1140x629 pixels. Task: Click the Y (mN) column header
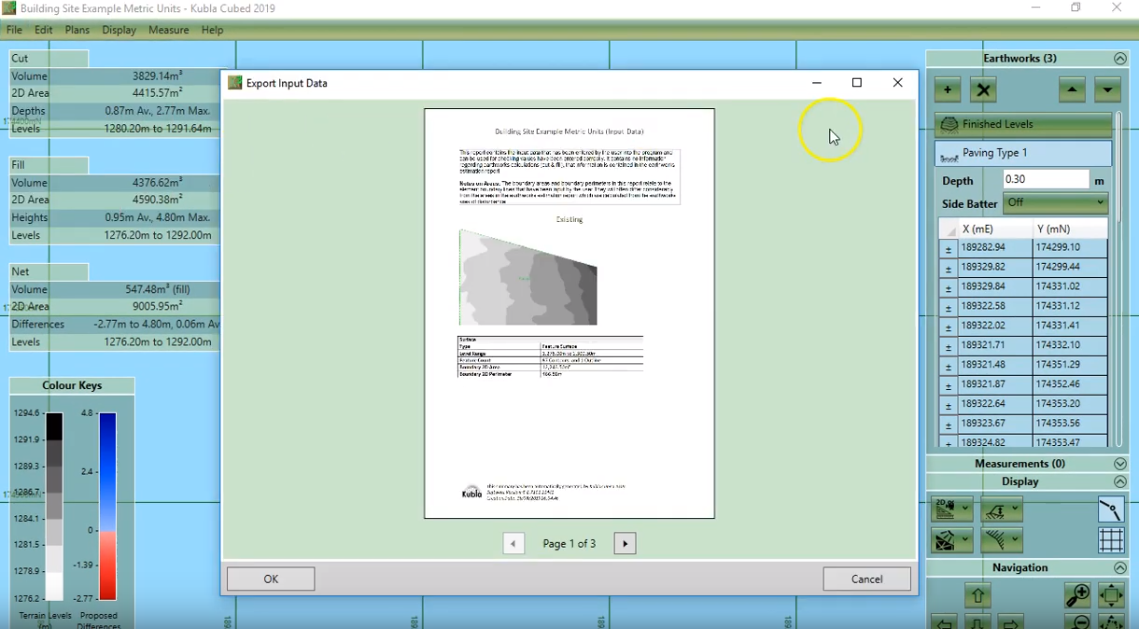click(x=1069, y=228)
